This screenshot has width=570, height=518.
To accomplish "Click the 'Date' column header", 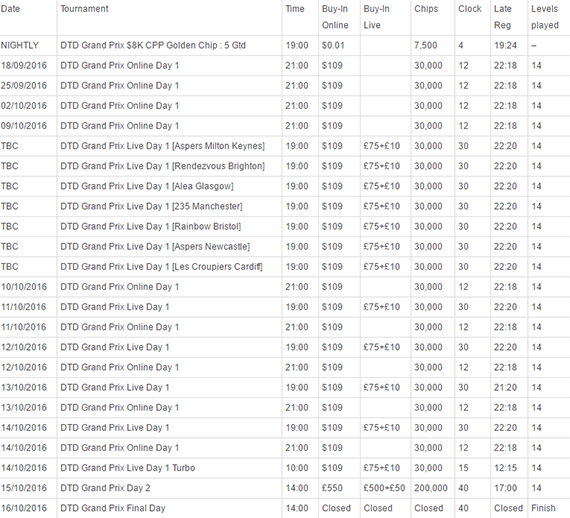I will [10, 9].
